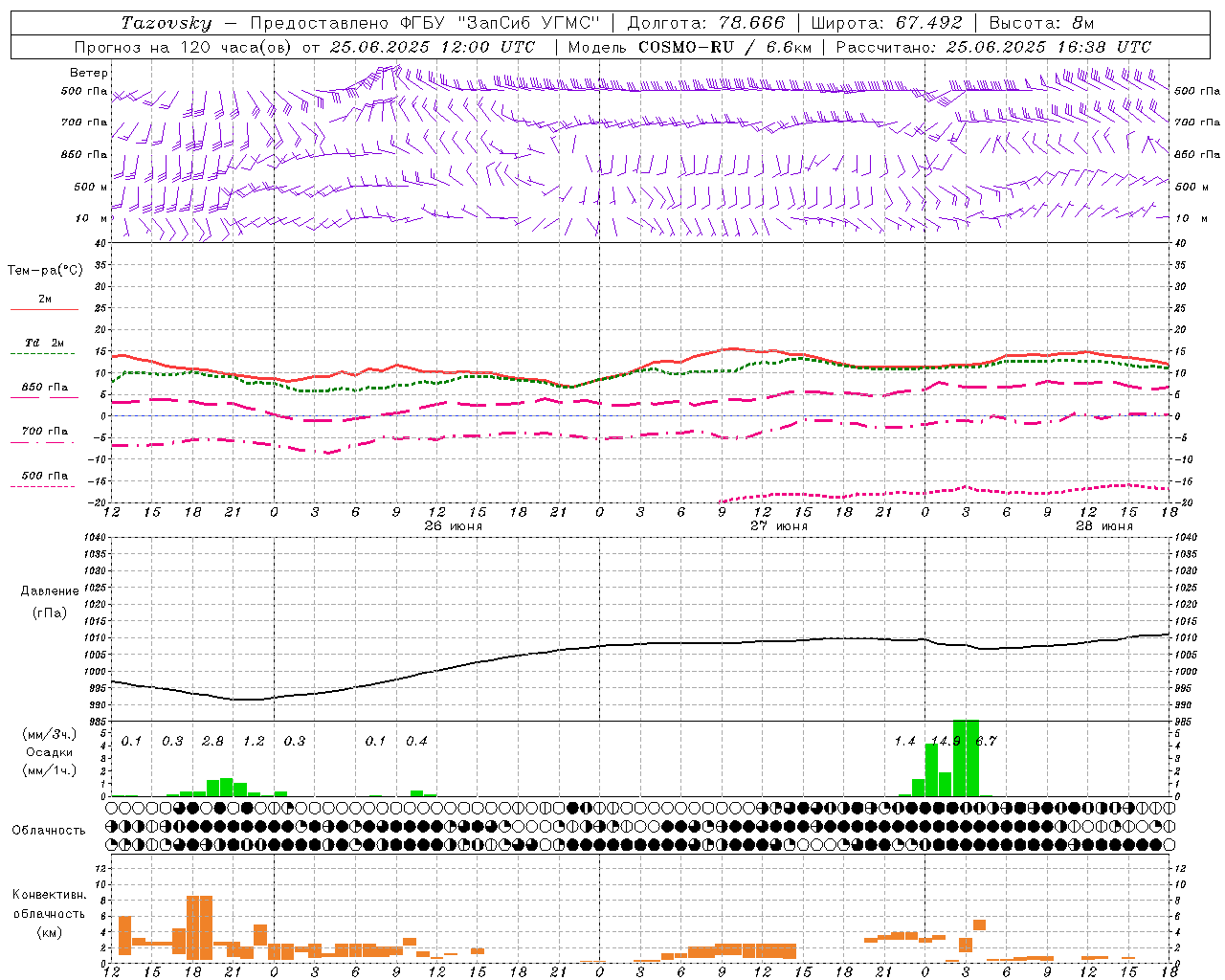The height and width of the screenshot is (980, 1225).
Task: Click the 'Модель COSMO-RU / 6.6км' model label
Action: tap(690, 47)
